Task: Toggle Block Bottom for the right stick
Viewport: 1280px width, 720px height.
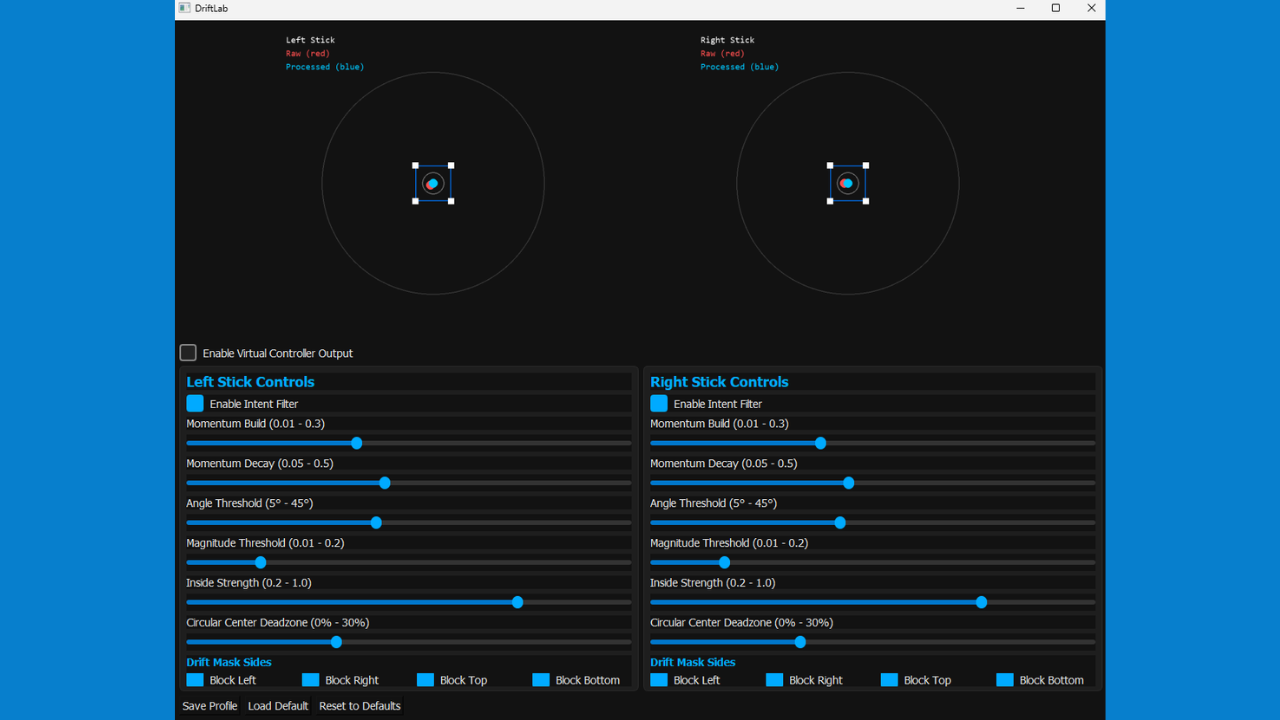Action: click(x=1004, y=679)
